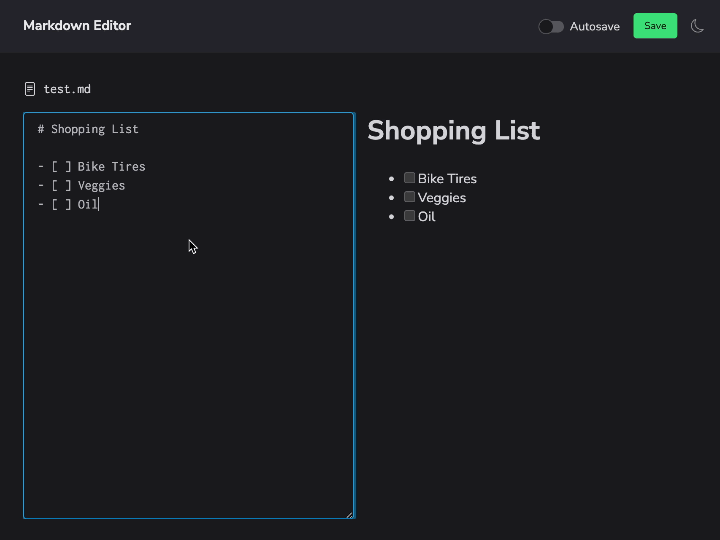720x540 pixels.
Task: Click the Shopping List heading in preview
Action: coord(454,131)
